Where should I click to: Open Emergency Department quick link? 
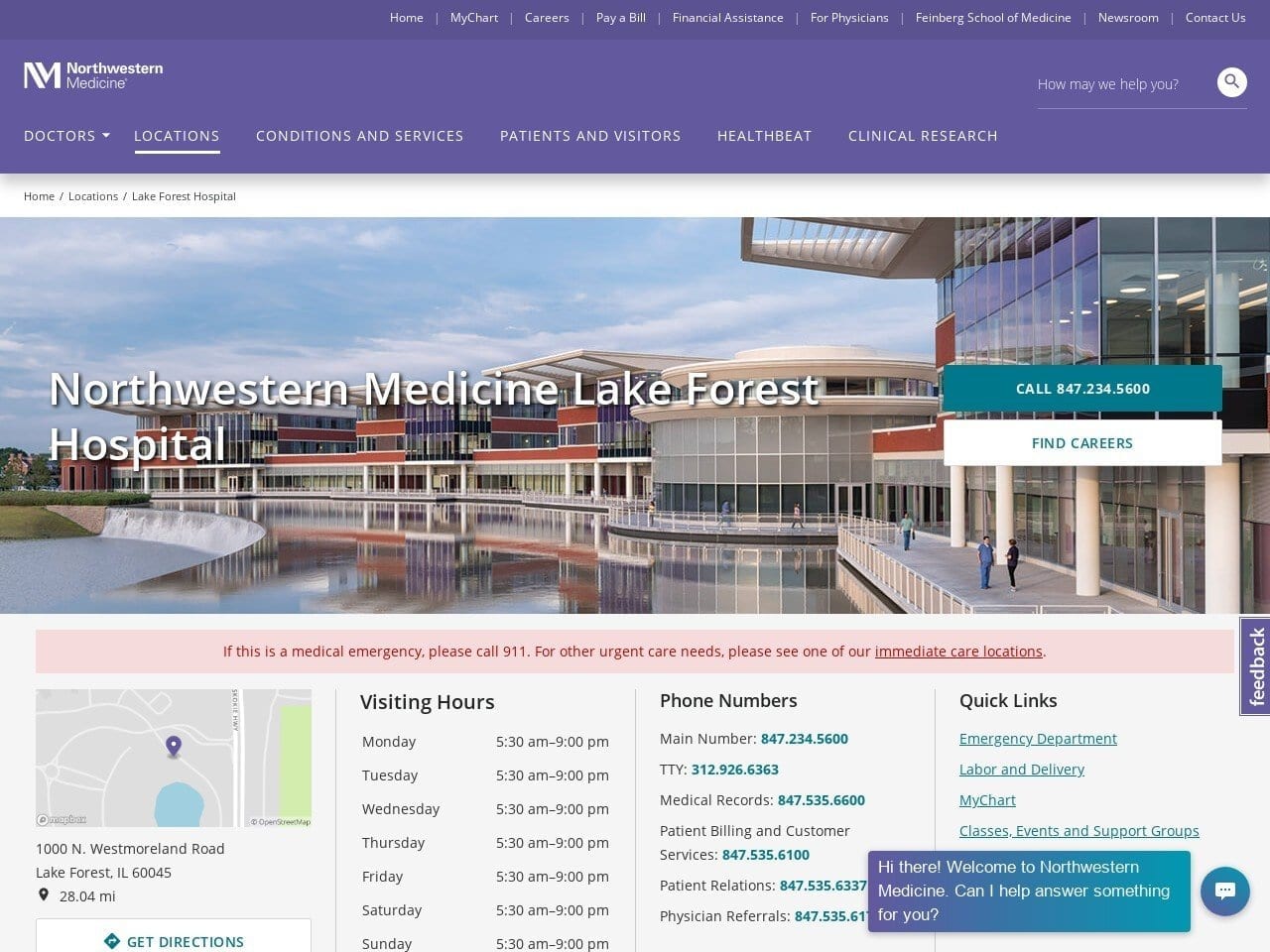tap(1038, 739)
